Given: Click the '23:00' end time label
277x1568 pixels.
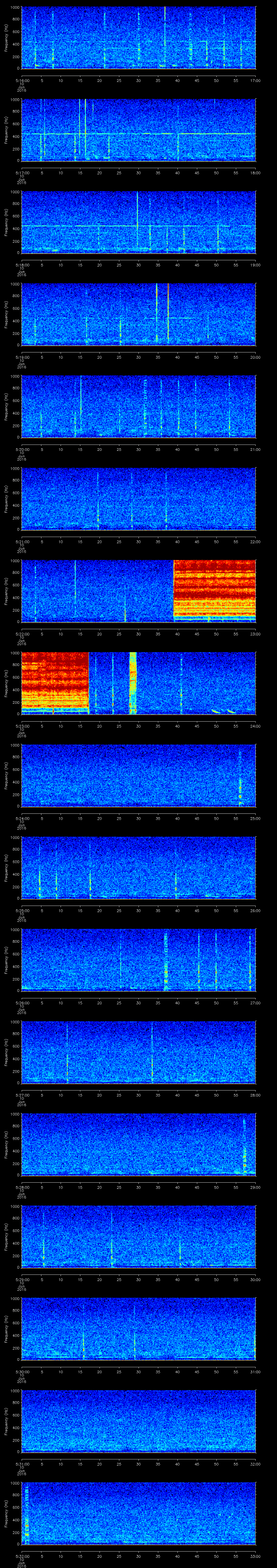Looking at the screenshot, I should 255,634.
